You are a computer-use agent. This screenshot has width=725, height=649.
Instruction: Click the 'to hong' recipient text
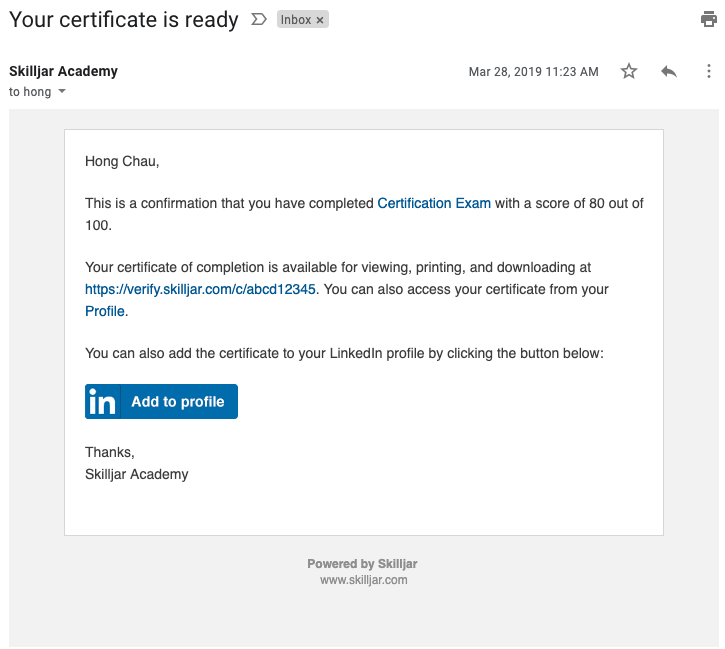pyautogui.click(x=30, y=92)
